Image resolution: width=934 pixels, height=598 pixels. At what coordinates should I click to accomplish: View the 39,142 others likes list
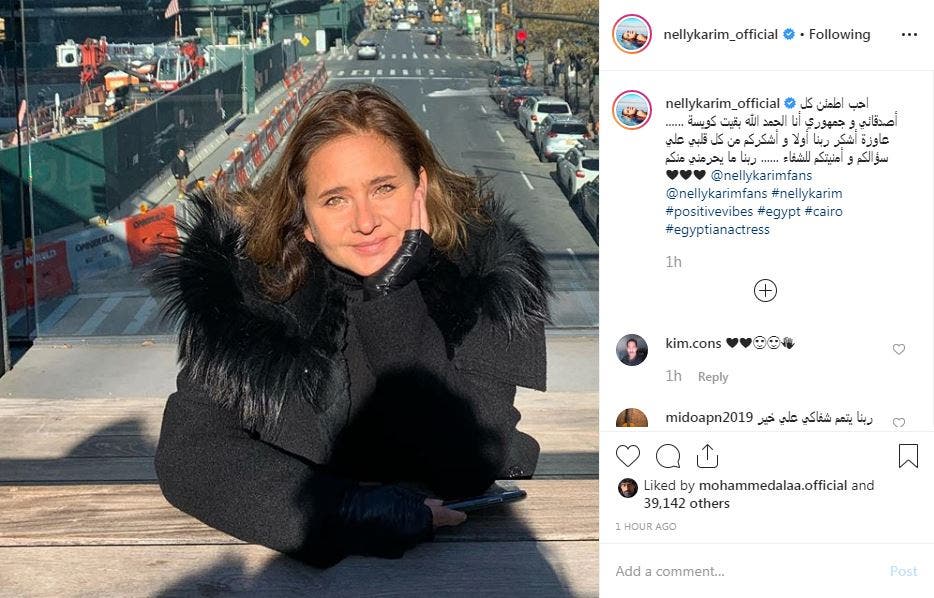point(686,503)
